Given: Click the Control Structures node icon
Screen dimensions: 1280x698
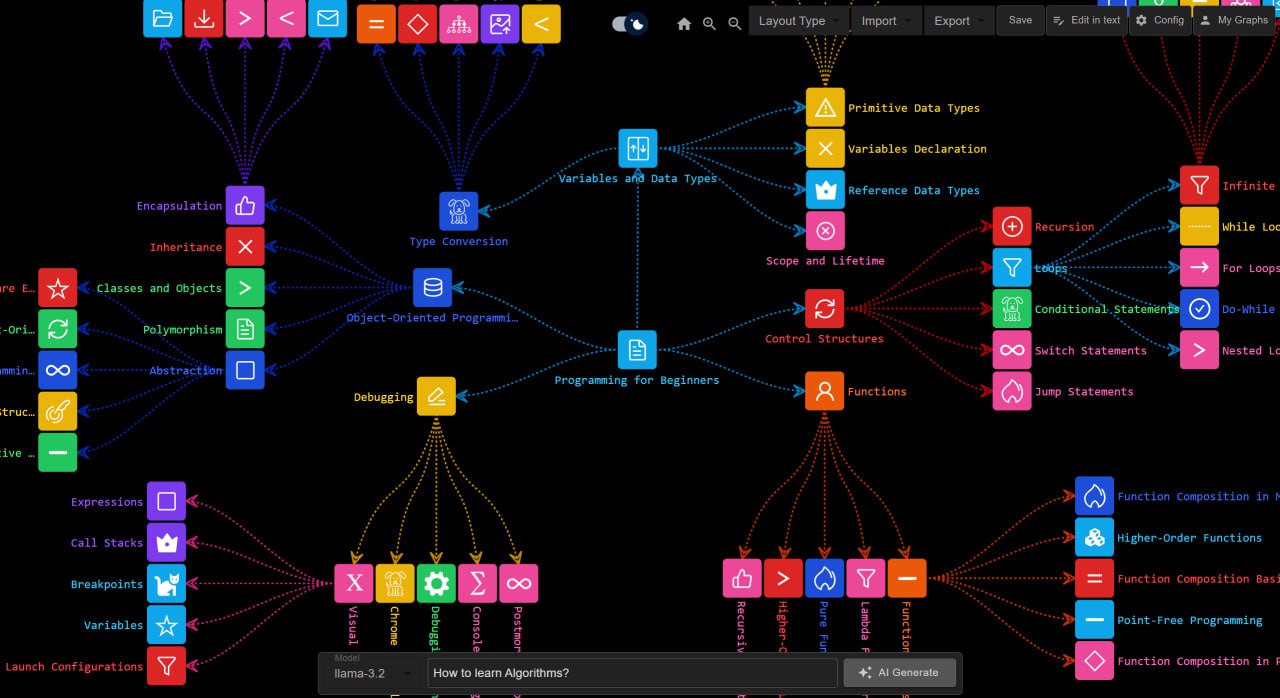Looking at the screenshot, I should click(824, 309).
